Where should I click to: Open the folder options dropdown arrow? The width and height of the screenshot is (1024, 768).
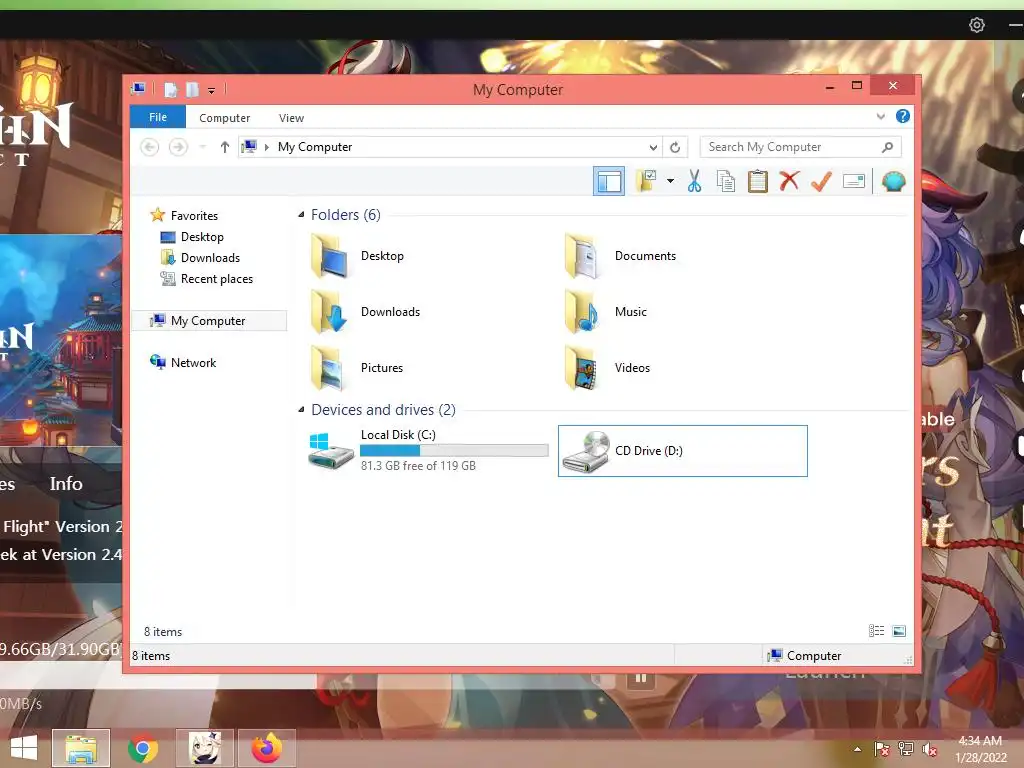pyautogui.click(x=670, y=181)
